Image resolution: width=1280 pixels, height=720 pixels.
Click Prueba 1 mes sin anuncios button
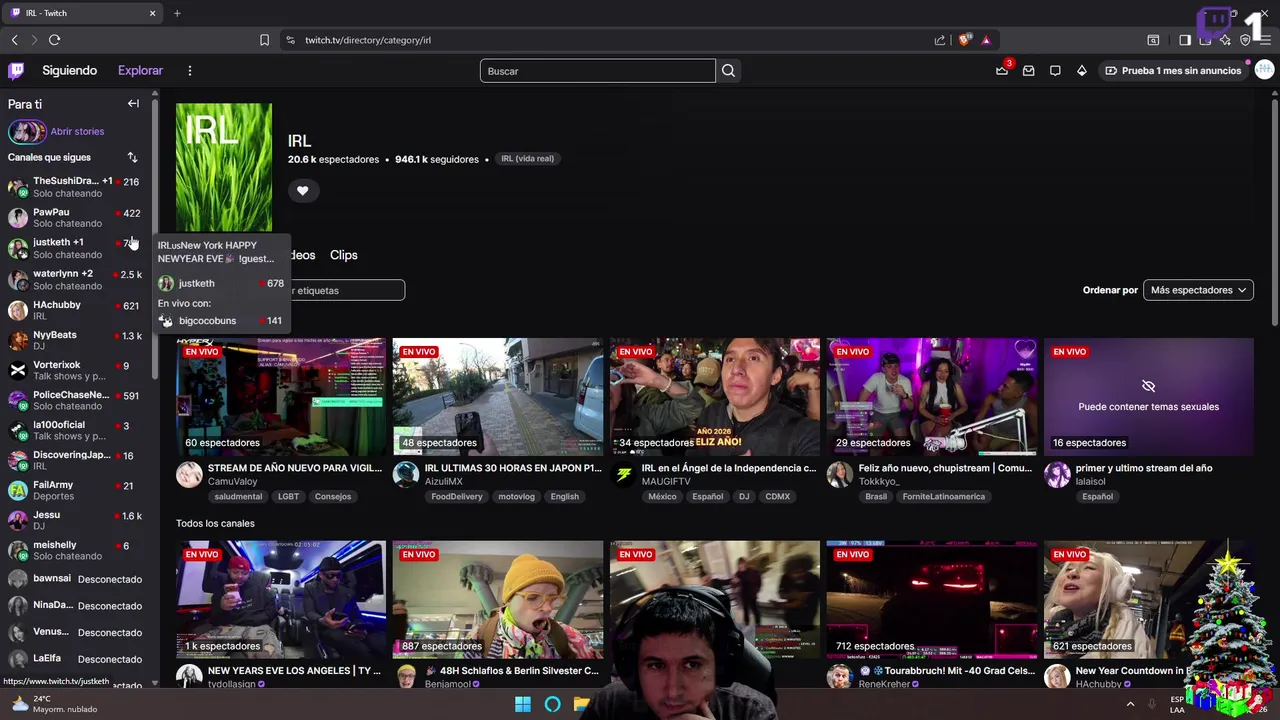1173,71
